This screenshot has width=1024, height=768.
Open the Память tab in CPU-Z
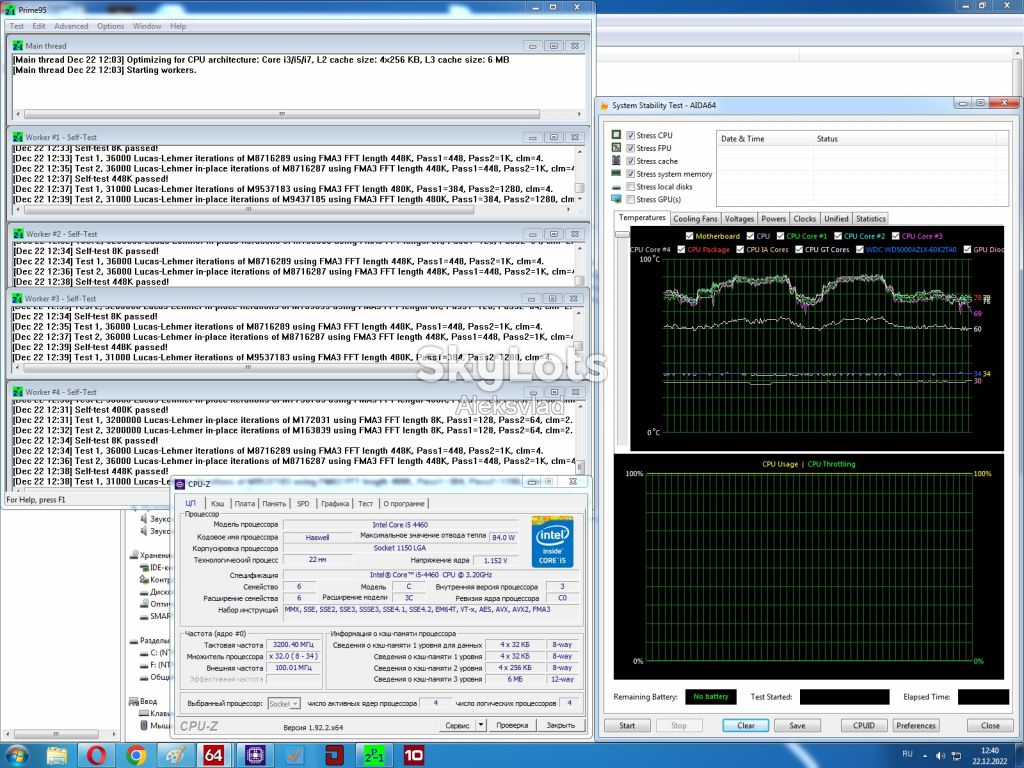tap(274, 504)
